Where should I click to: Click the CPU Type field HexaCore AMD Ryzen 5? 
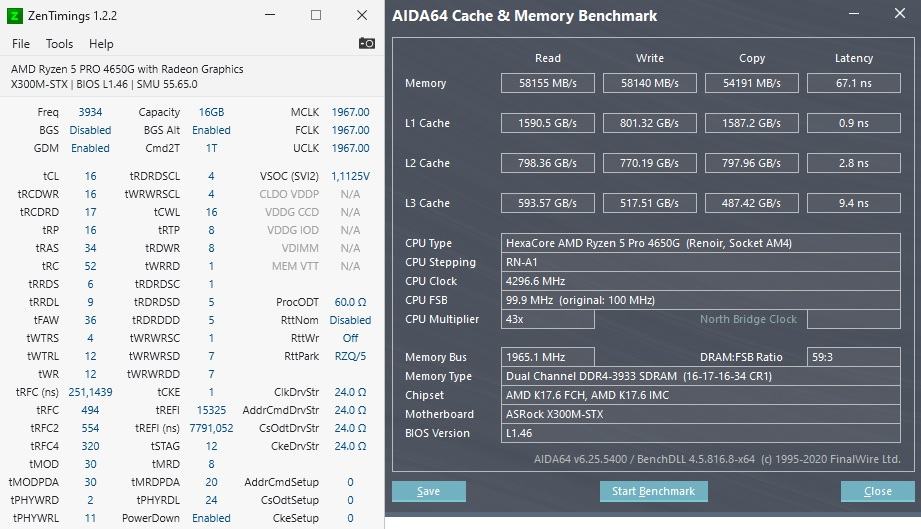click(x=701, y=243)
